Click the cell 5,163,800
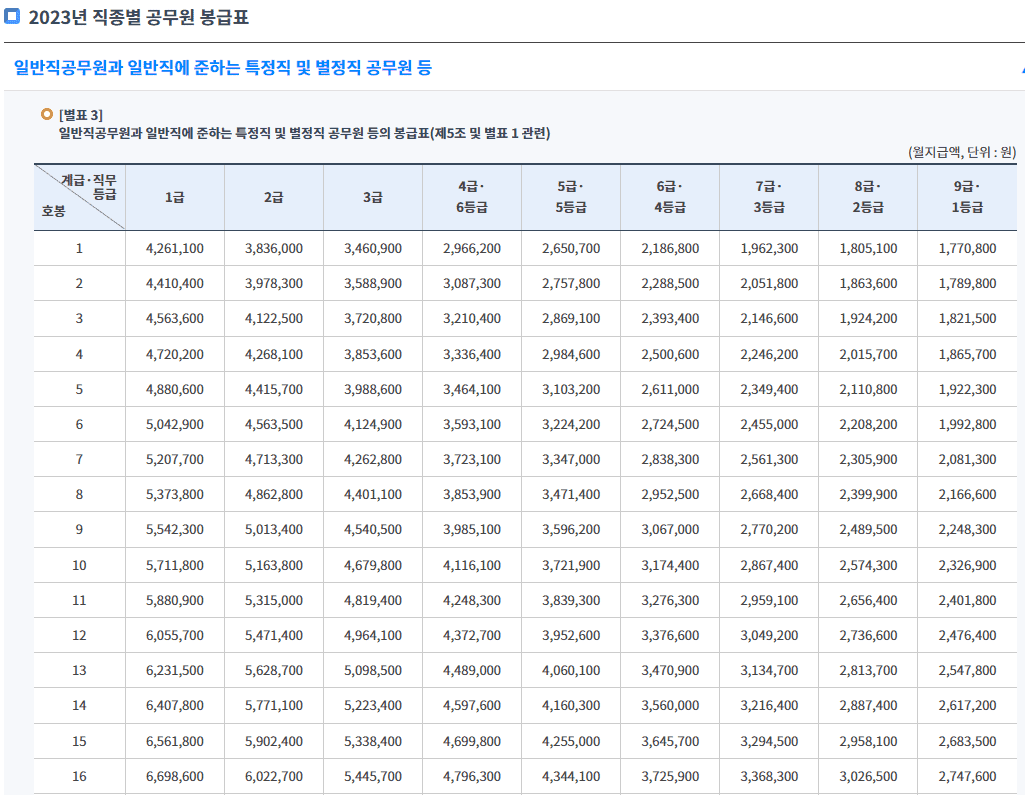This screenshot has height=795, width=1025. 274,566
